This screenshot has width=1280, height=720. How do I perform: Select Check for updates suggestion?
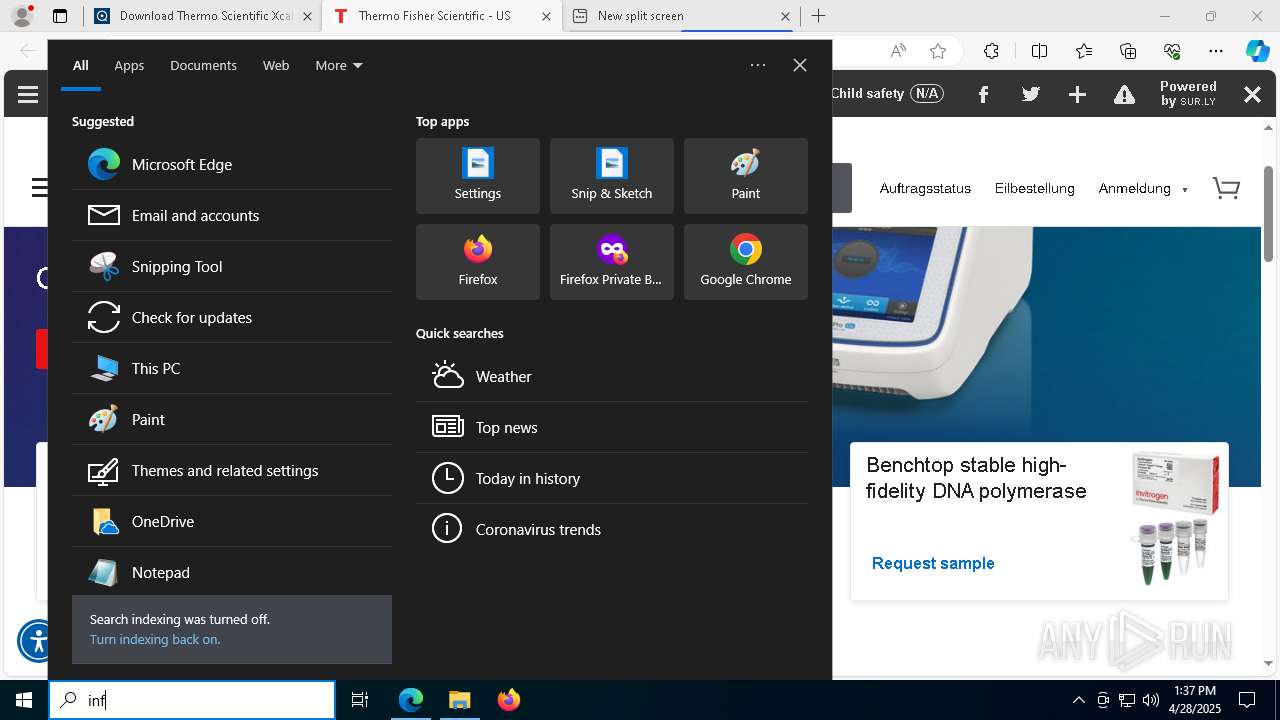[232, 317]
